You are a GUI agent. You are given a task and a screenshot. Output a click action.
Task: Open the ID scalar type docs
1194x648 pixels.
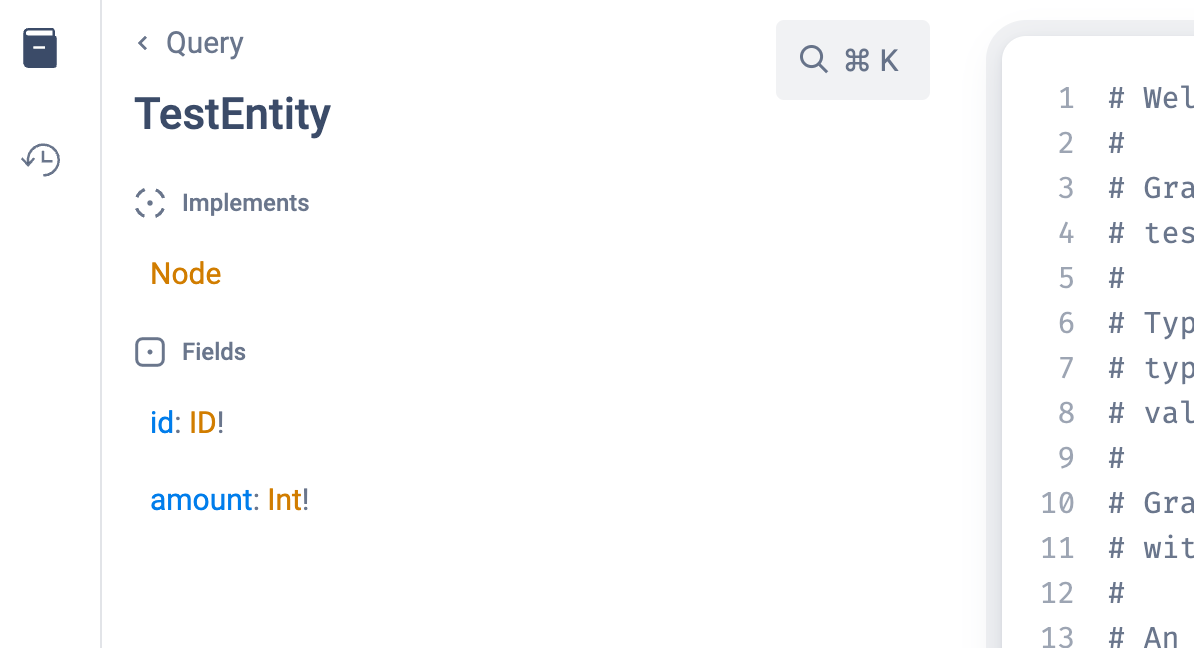point(202,423)
